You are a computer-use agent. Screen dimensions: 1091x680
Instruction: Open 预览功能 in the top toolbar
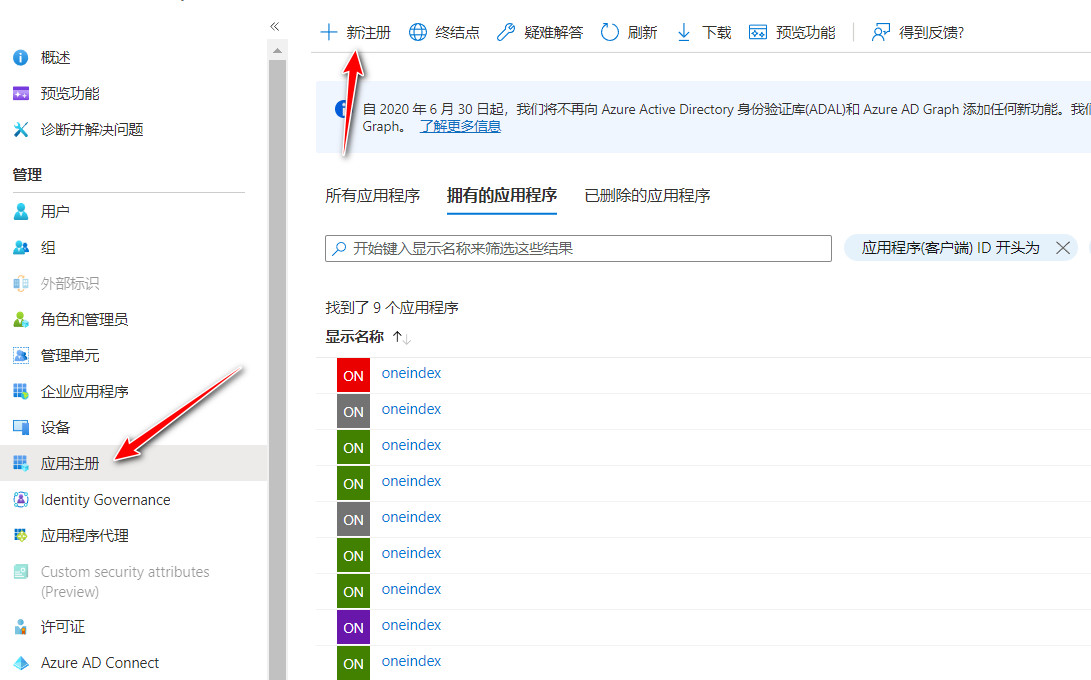[x=792, y=33]
